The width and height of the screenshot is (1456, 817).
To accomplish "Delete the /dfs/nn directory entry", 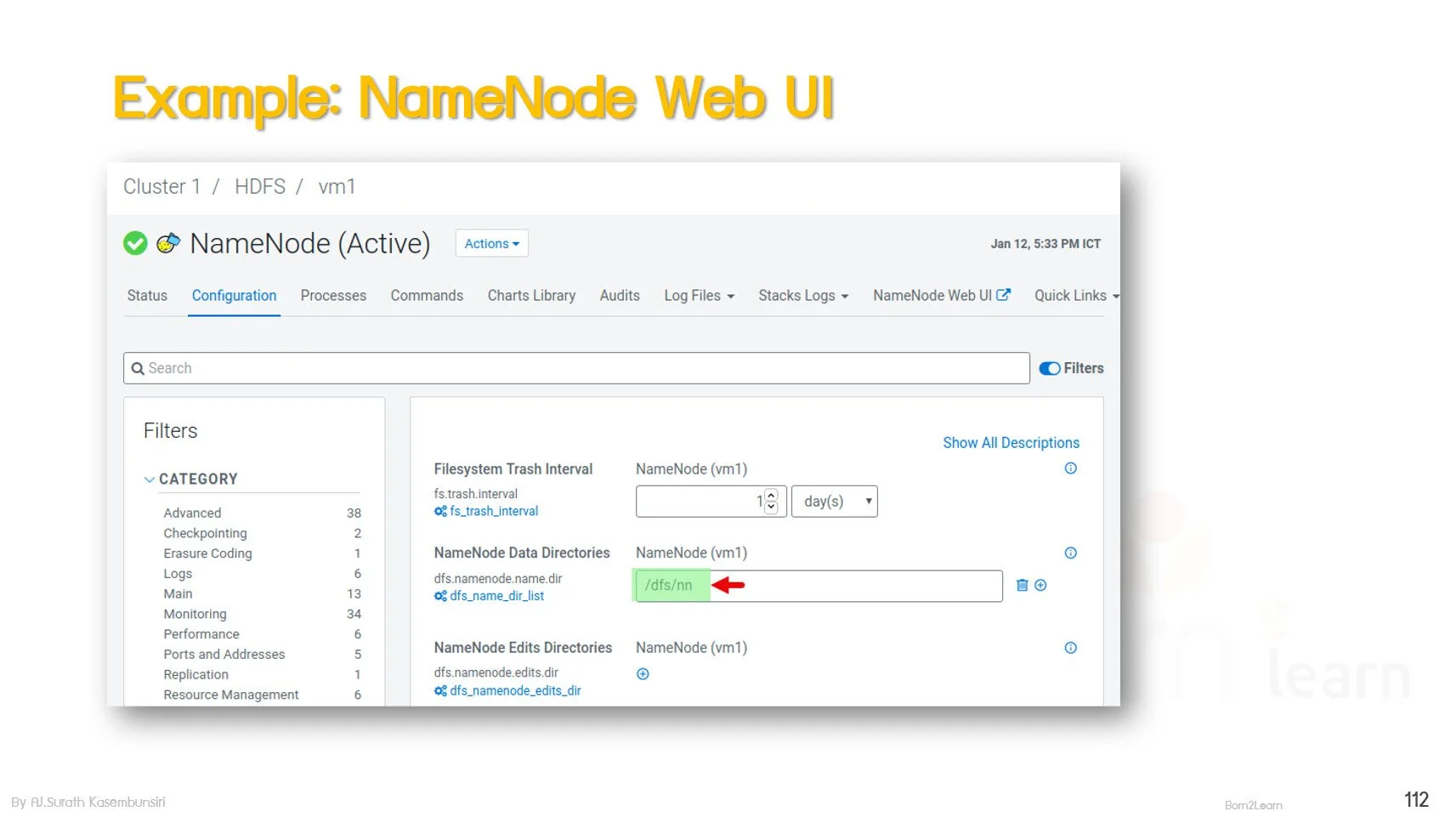I will [1023, 585].
